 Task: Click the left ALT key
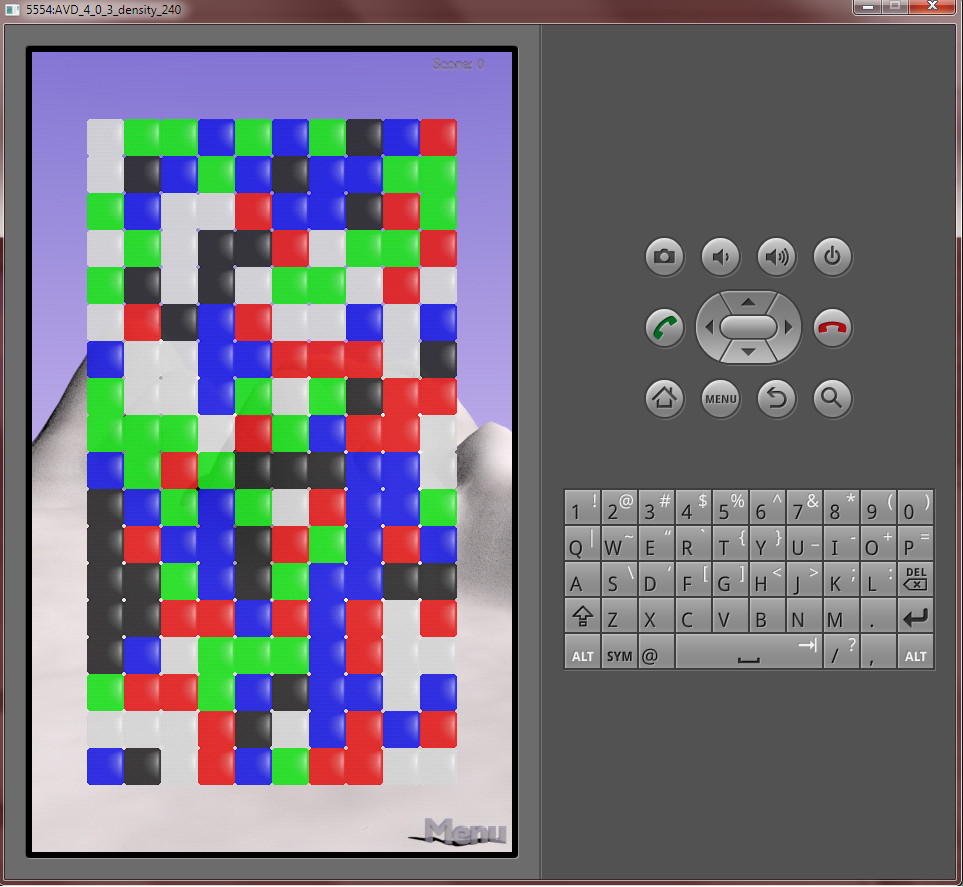point(582,652)
